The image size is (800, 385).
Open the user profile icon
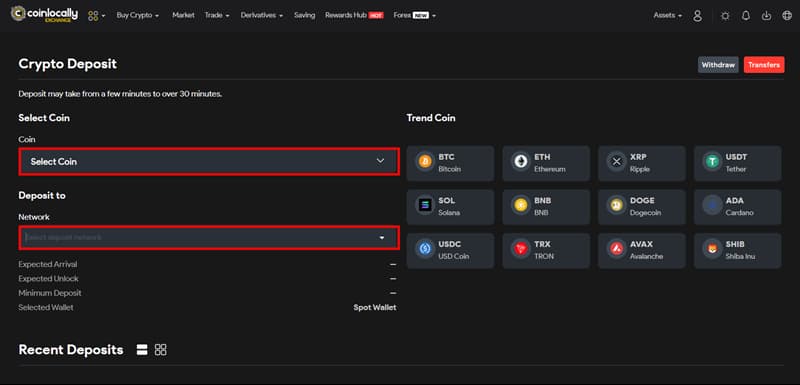click(697, 16)
